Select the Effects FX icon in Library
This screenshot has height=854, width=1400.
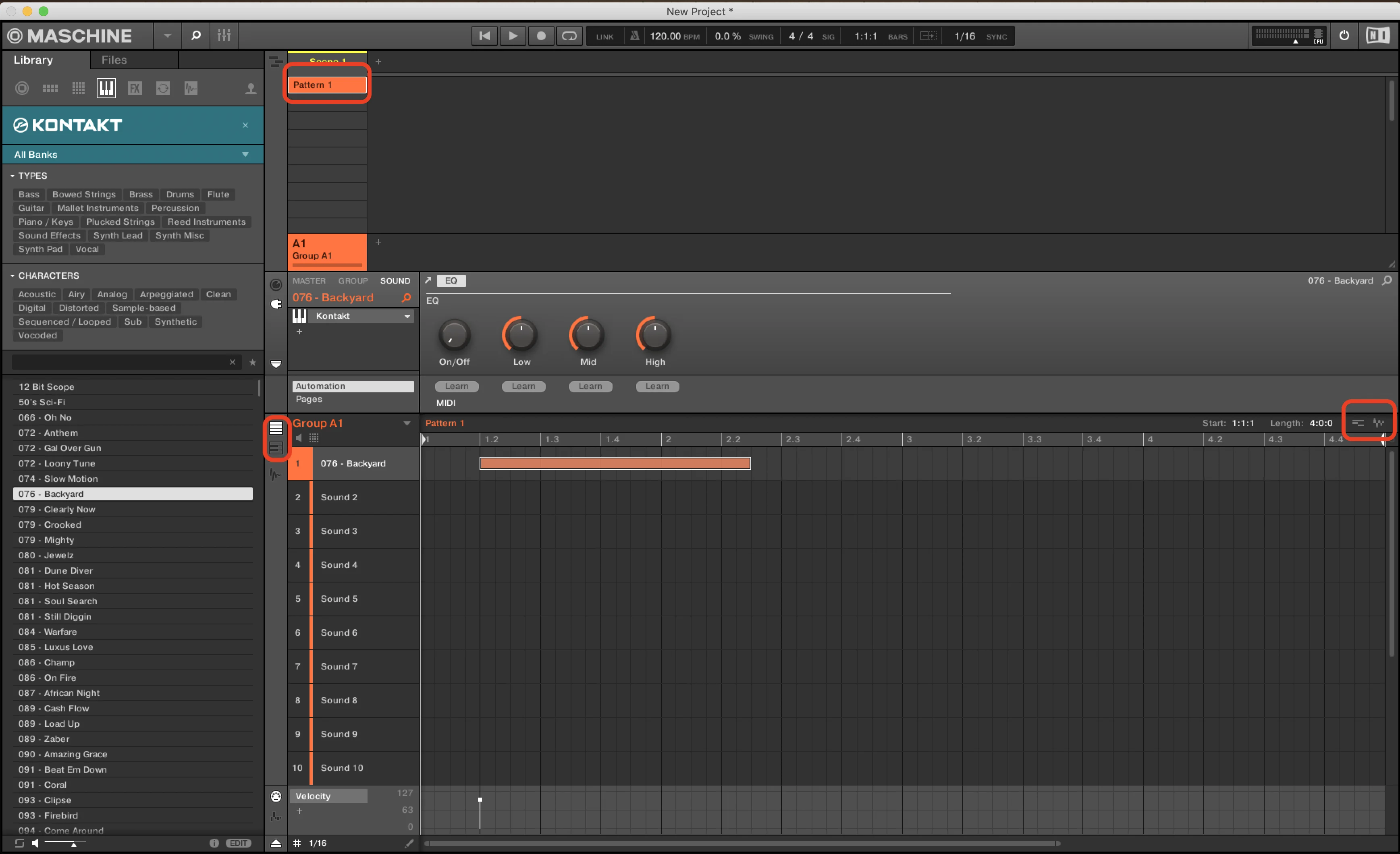point(135,88)
